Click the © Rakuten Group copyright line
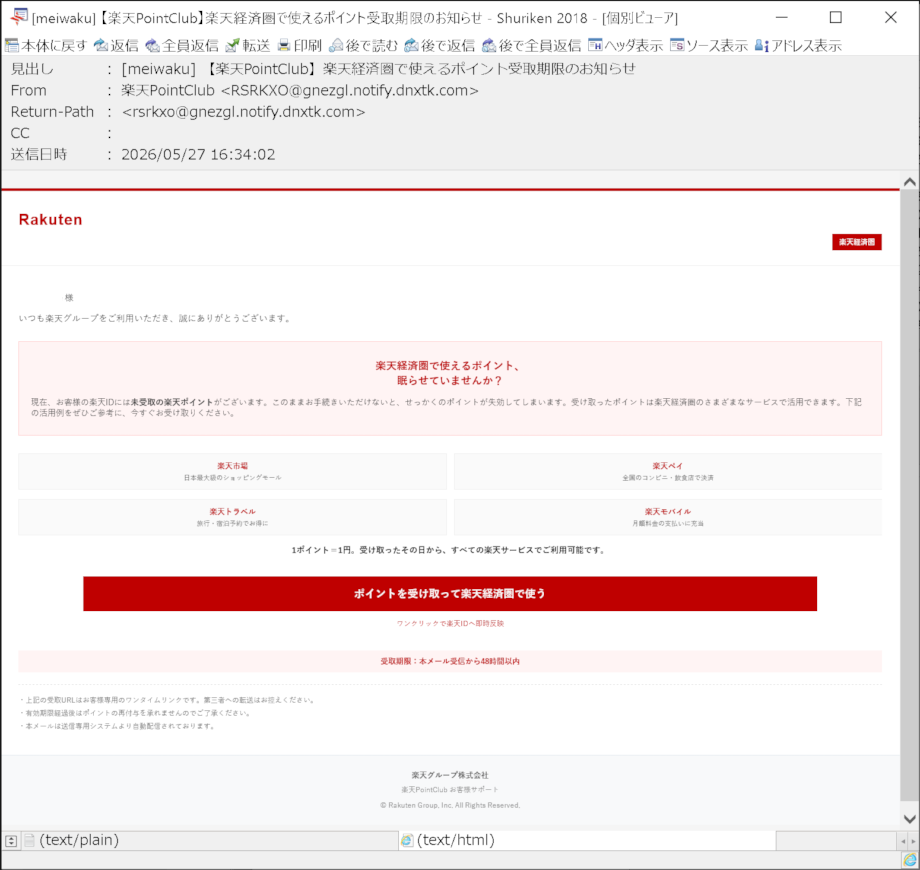Image resolution: width=920 pixels, height=870 pixels. pyautogui.click(x=450, y=805)
